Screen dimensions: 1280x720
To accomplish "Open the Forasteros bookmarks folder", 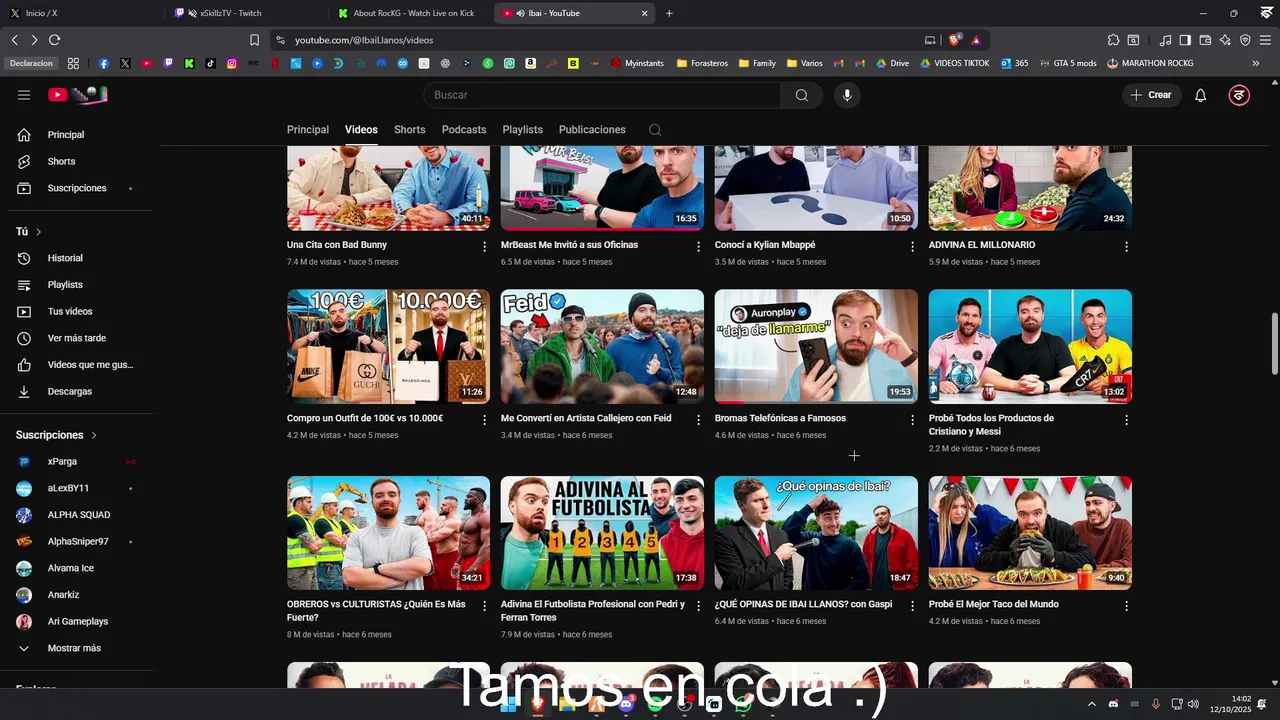I will (x=702, y=63).
